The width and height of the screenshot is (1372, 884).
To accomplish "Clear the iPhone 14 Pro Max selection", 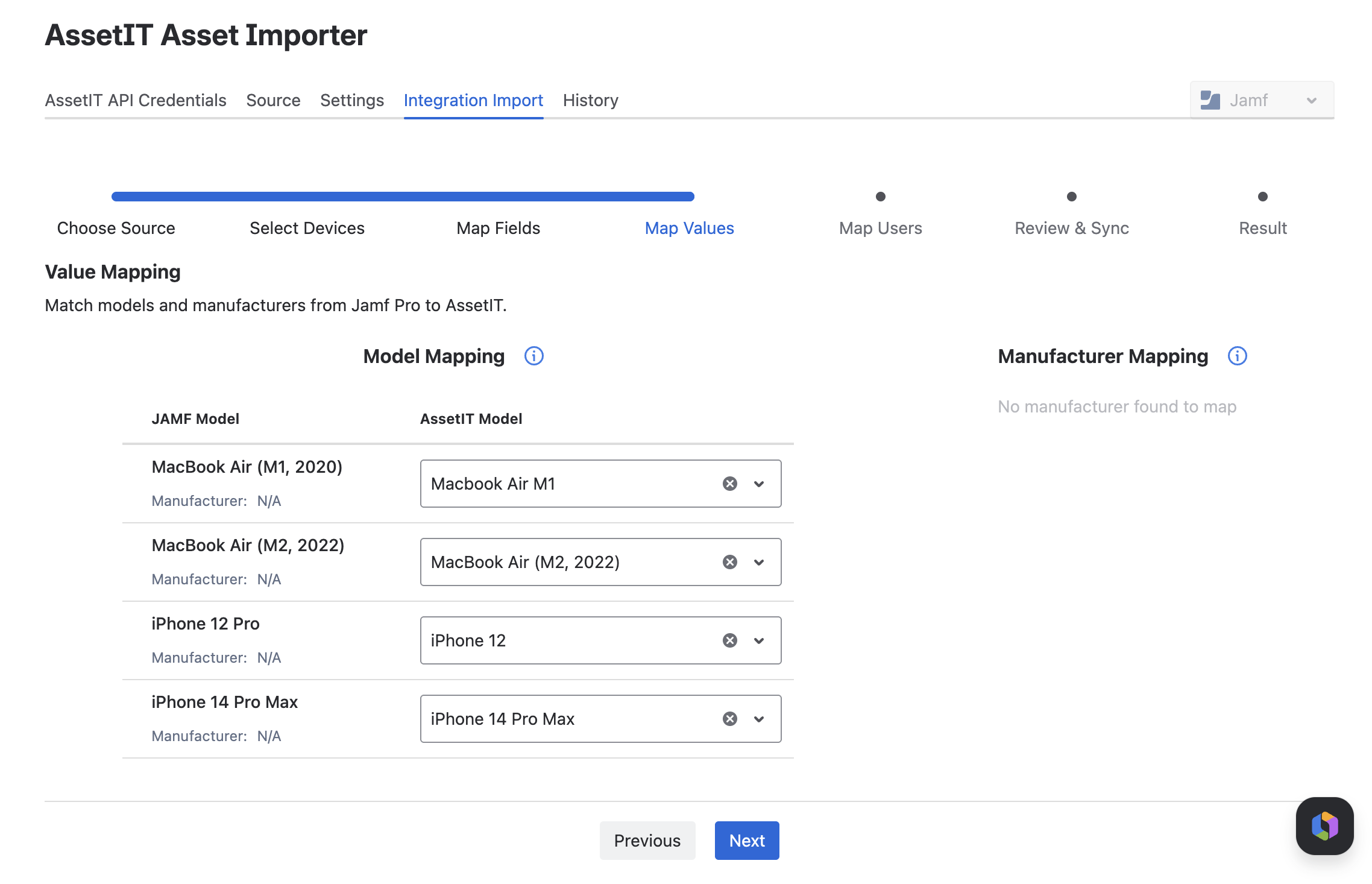I will pyautogui.click(x=729, y=719).
